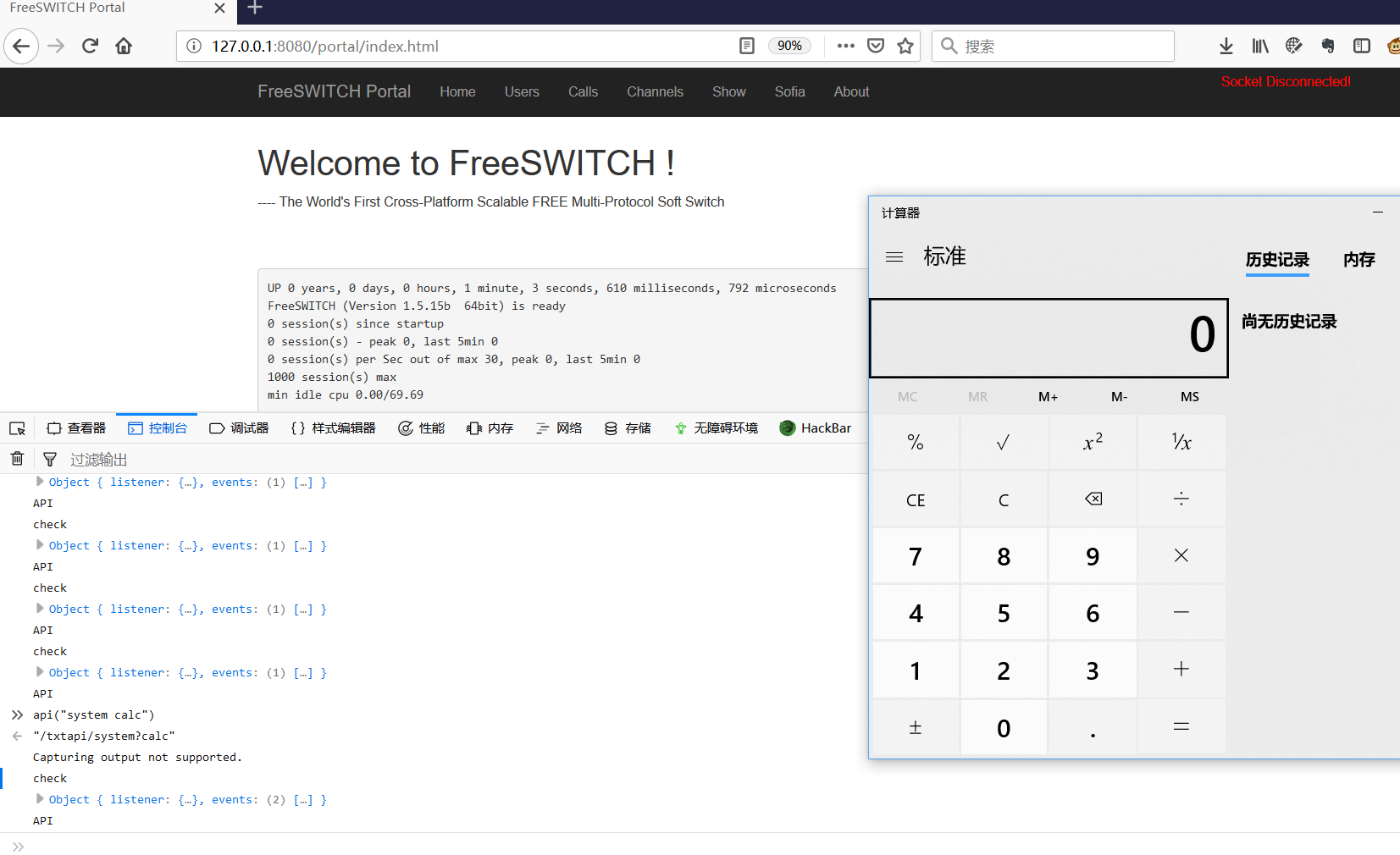Screen dimensions: 1400x855
Task: Click the Evernote elephant extension icon
Action: (x=1327, y=46)
